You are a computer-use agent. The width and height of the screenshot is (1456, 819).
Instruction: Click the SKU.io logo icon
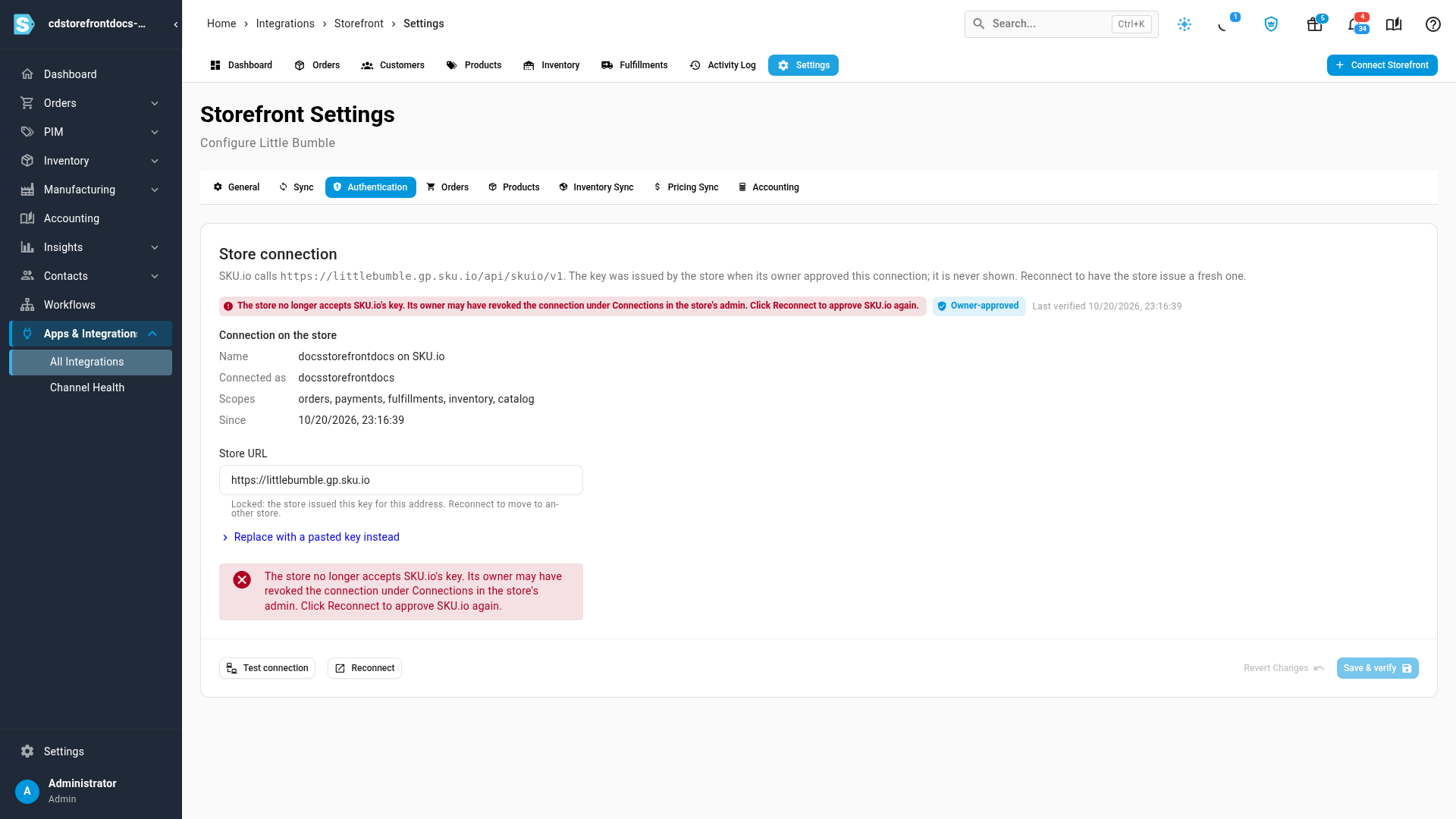pos(24,24)
